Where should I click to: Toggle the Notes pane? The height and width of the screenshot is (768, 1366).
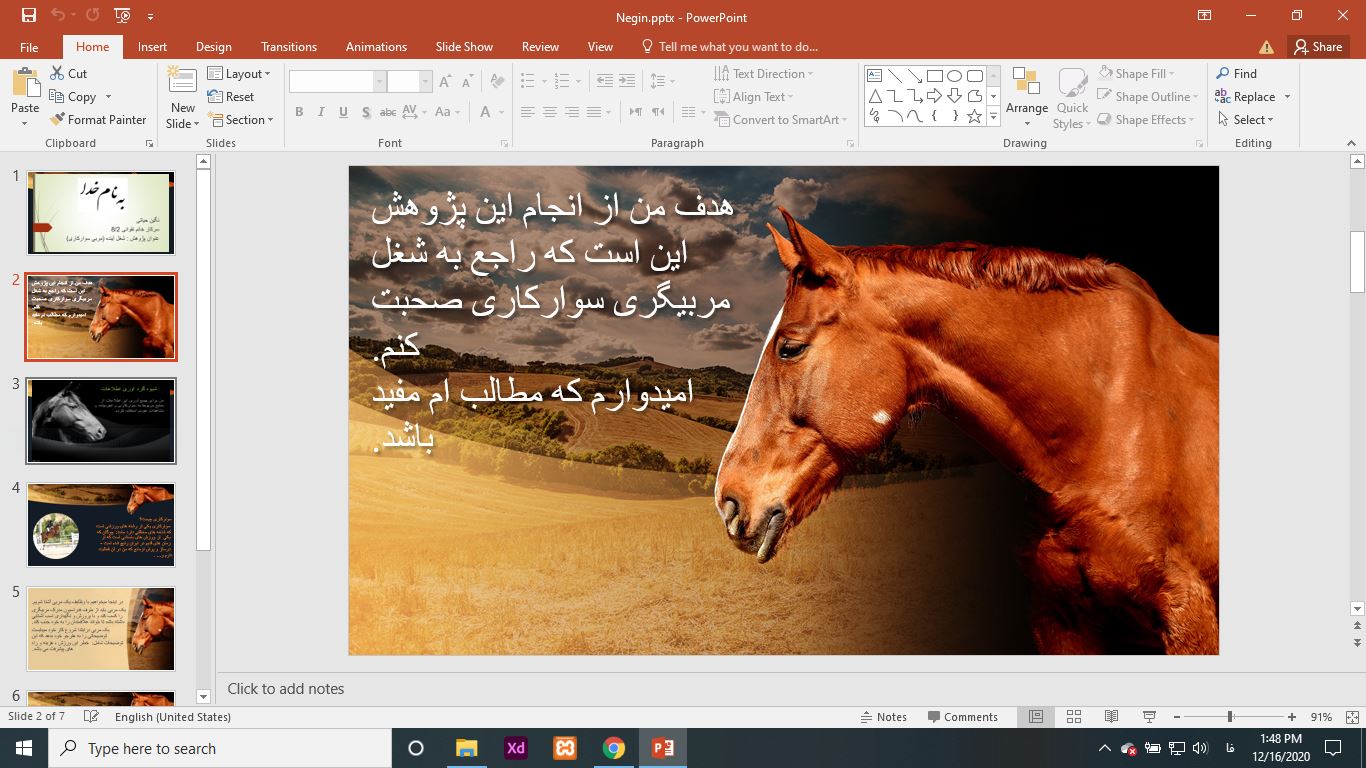(x=883, y=717)
